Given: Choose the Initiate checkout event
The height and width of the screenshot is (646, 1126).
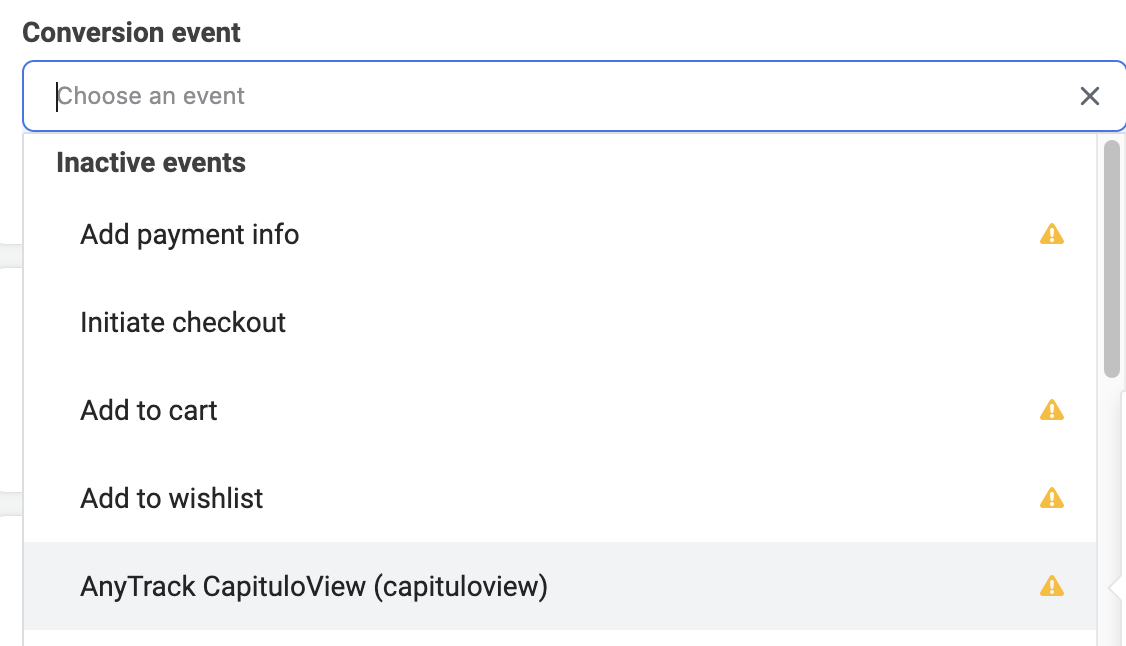Looking at the screenshot, I should pyautogui.click(x=560, y=322).
